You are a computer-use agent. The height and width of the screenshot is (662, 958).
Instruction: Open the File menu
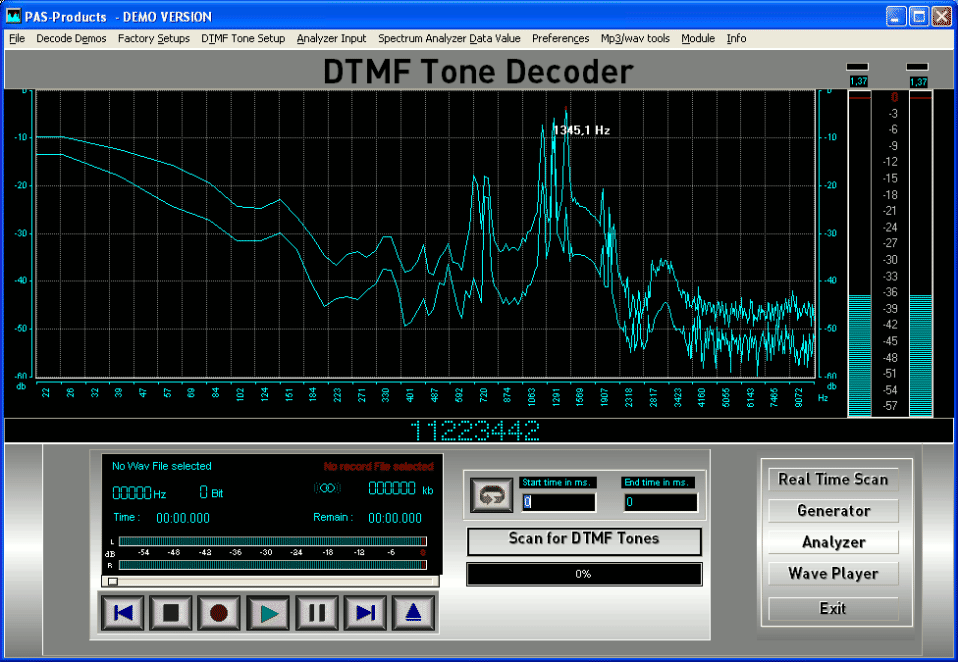(16, 38)
